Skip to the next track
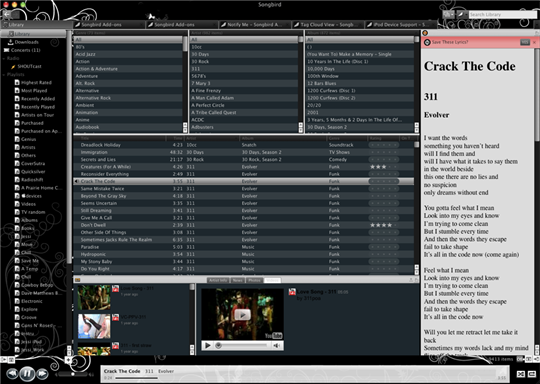The image size is (540, 384). (42, 373)
